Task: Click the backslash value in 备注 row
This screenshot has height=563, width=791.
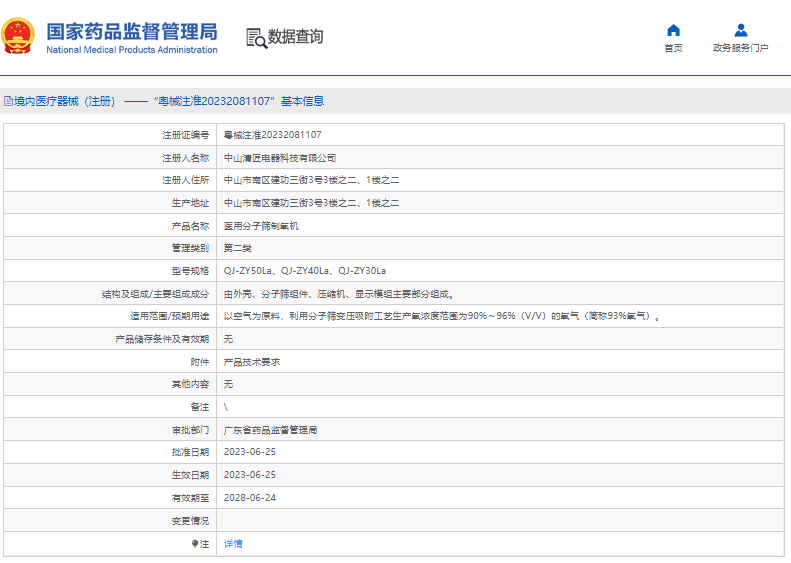Action: tap(226, 407)
